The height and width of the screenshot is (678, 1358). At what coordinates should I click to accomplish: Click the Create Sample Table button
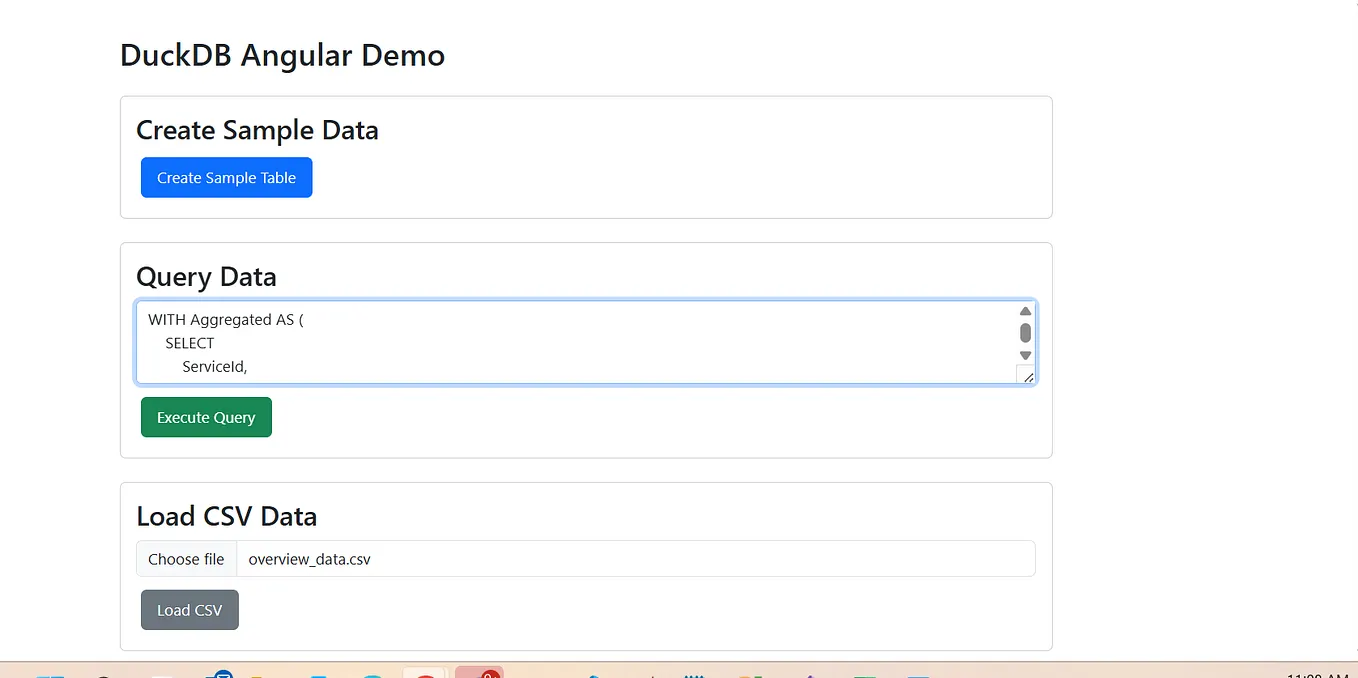pos(226,177)
